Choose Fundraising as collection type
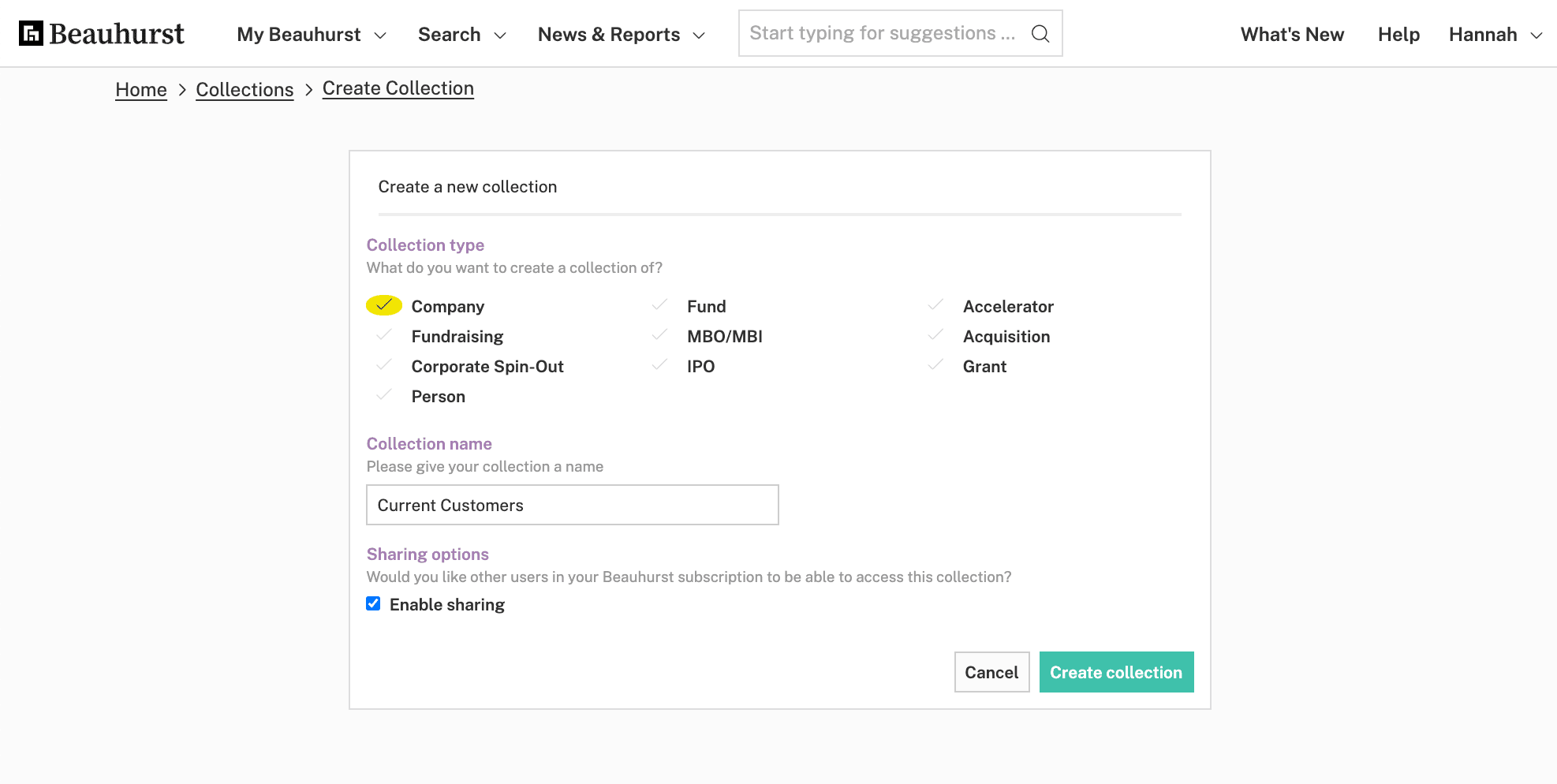The width and height of the screenshot is (1557, 784). point(457,337)
